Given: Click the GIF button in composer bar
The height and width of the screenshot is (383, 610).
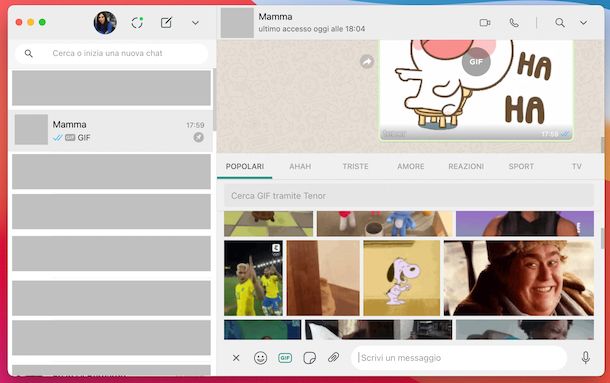Looking at the screenshot, I should (x=285, y=358).
